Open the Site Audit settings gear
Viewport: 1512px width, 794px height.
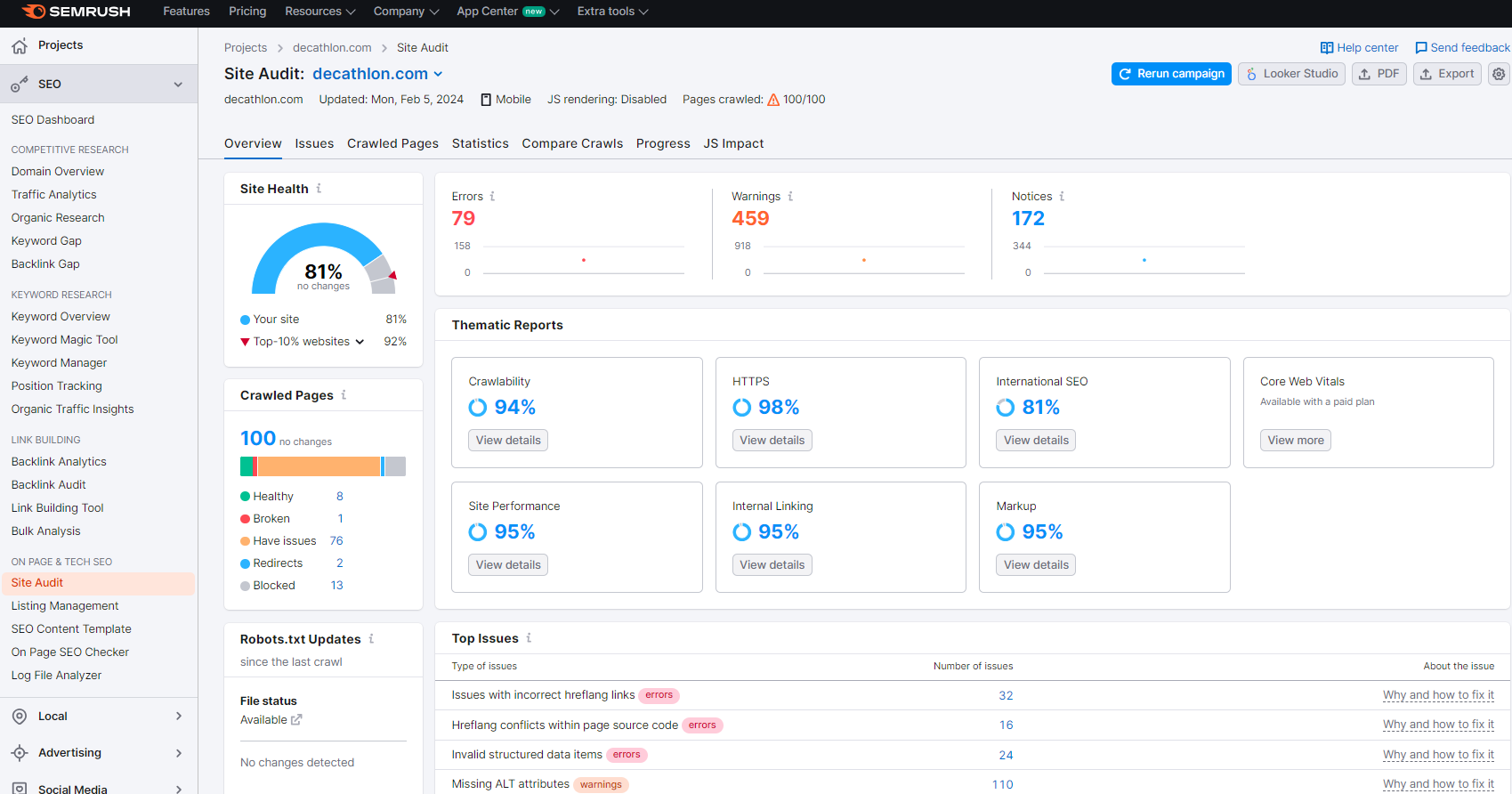pyautogui.click(x=1499, y=74)
